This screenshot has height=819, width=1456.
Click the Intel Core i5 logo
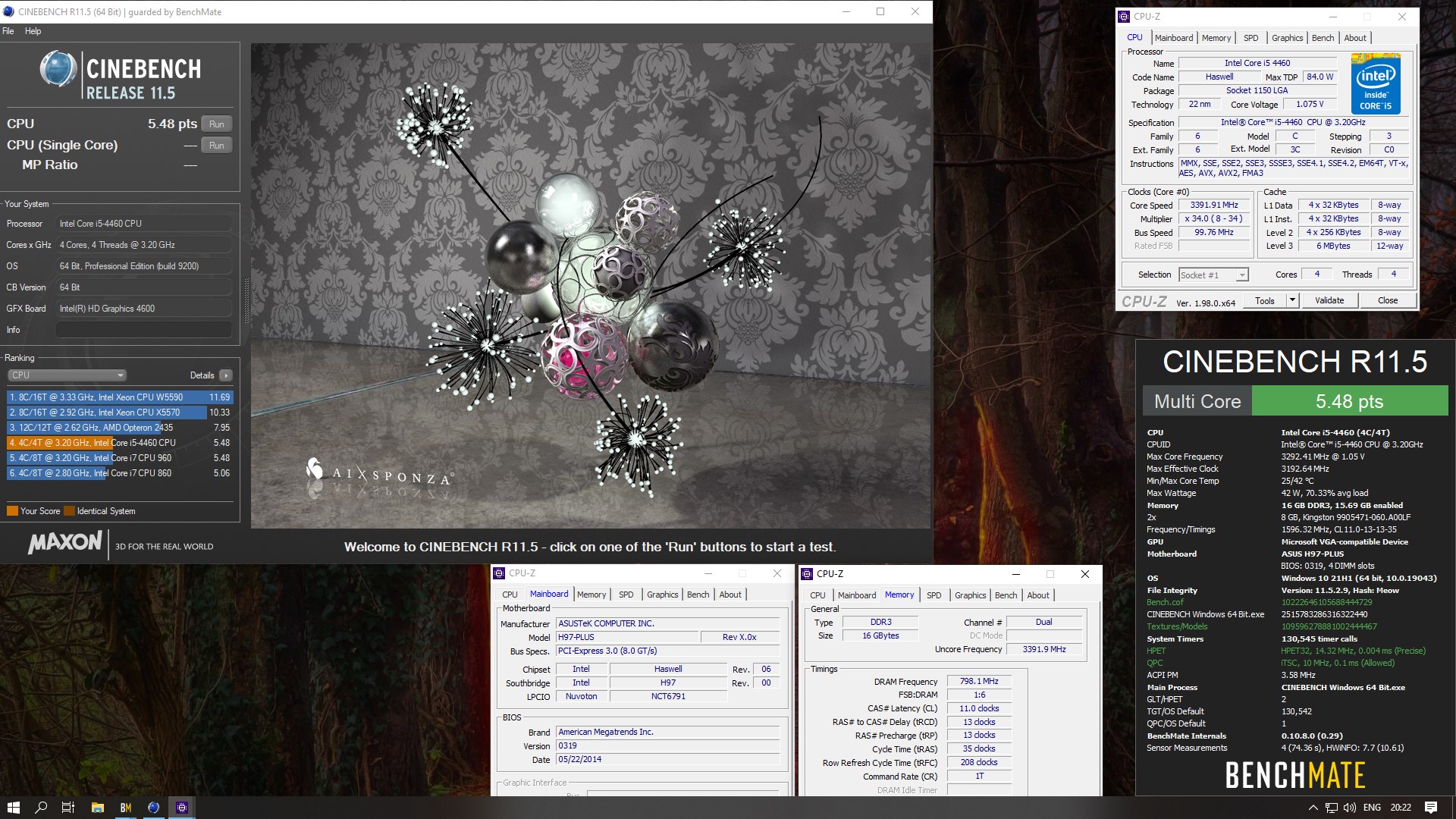coord(1376,83)
